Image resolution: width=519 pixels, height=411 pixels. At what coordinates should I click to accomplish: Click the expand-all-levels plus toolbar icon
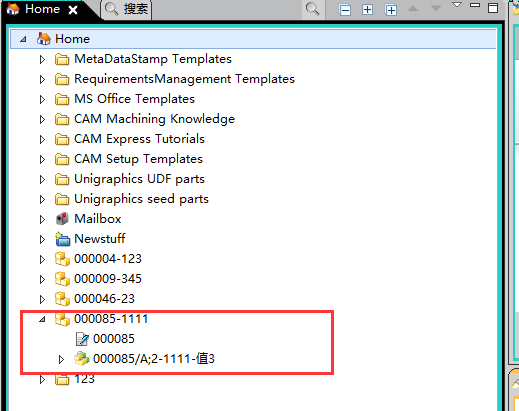tap(391, 10)
